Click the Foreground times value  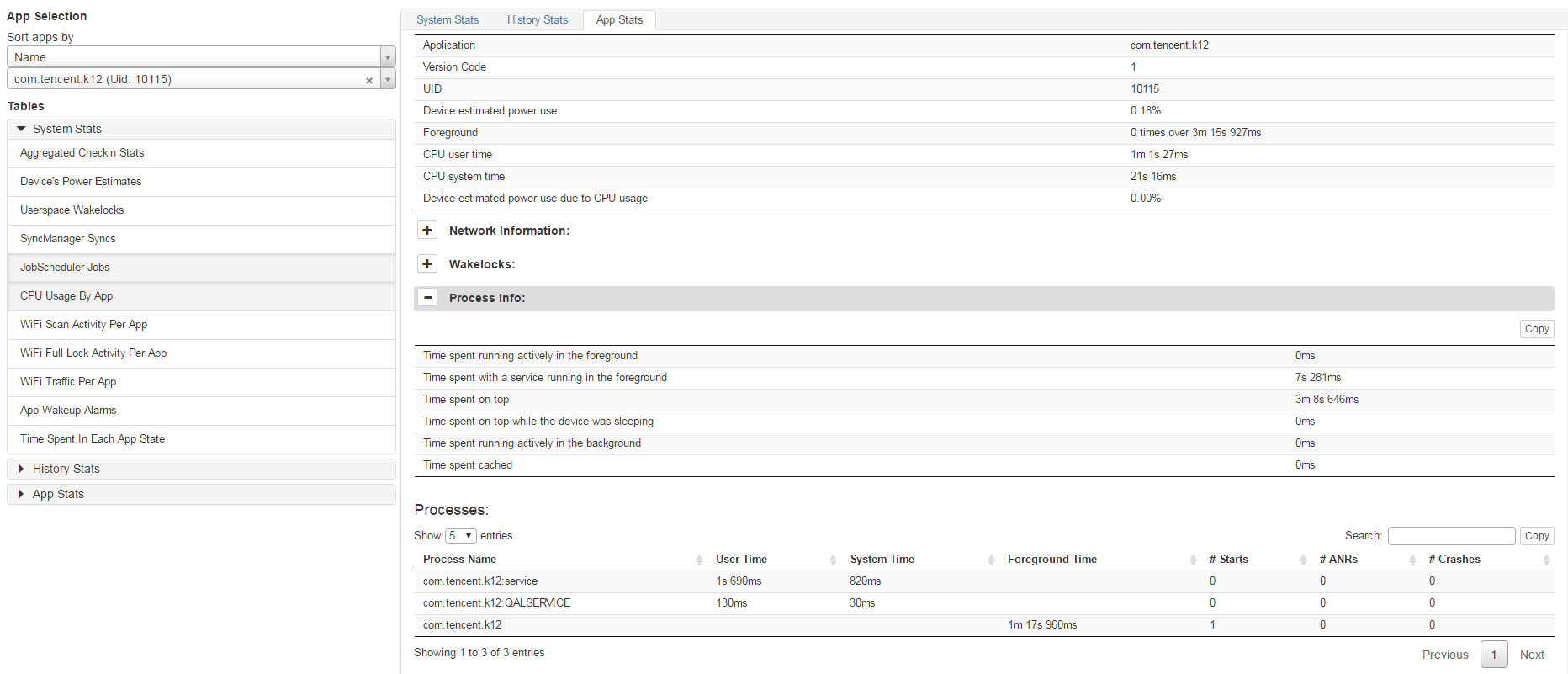point(1195,133)
